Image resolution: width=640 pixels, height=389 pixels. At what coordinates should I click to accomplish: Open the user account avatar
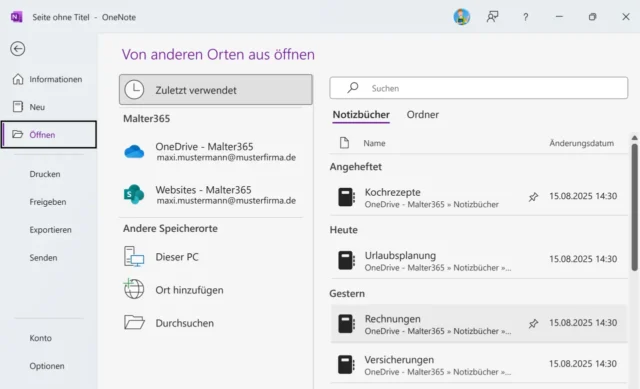click(462, 17)
